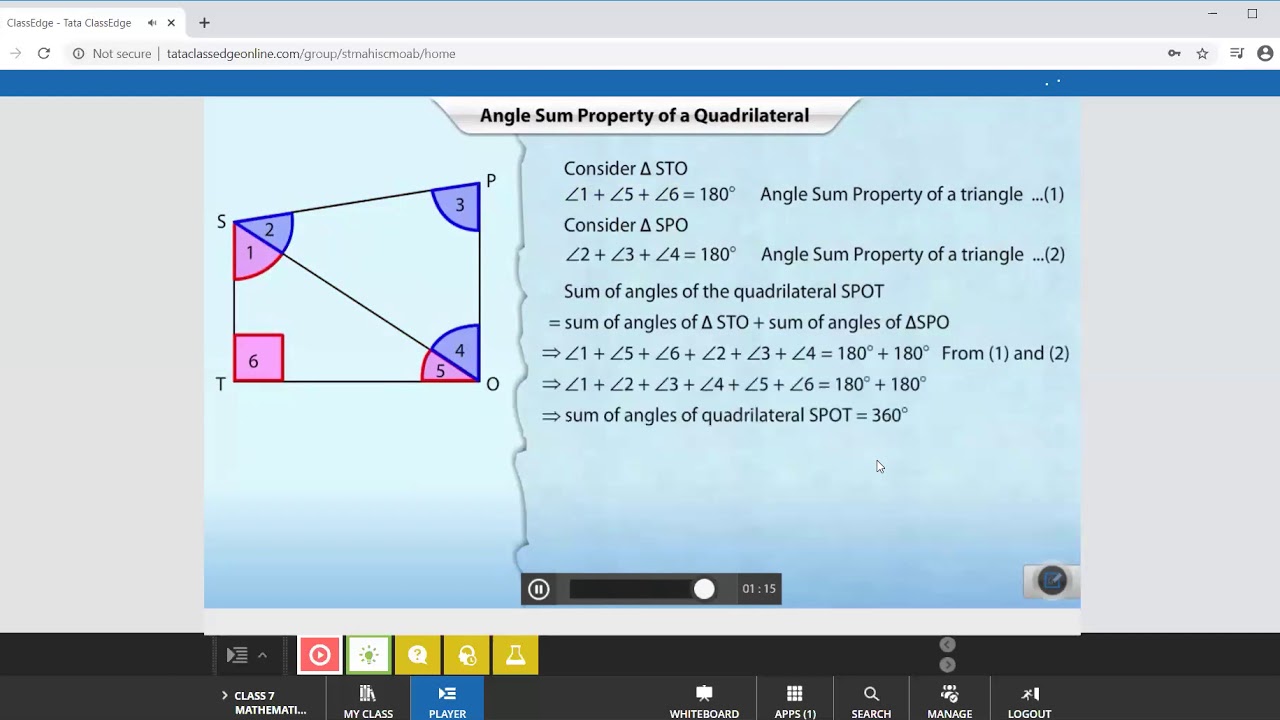Bookmark this page with the star

pos(1202,54)
